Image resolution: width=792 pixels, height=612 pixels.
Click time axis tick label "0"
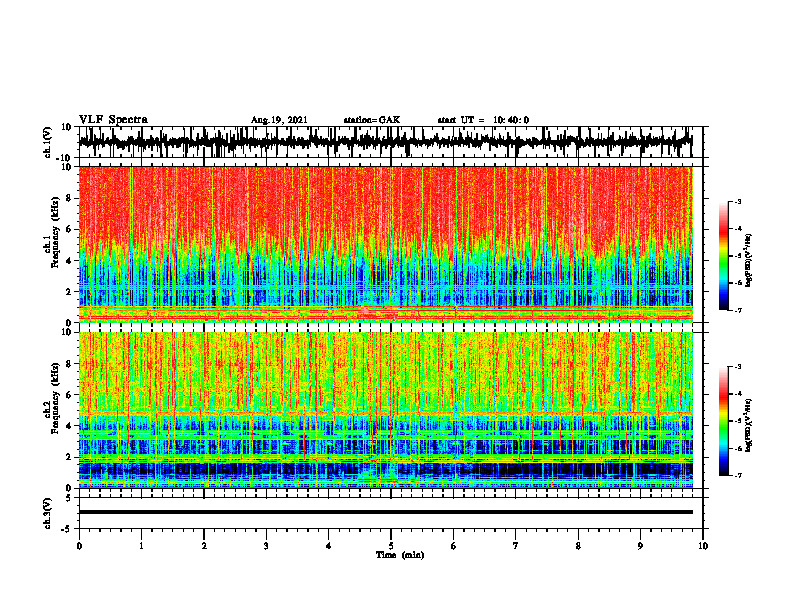tap(79, 546)
